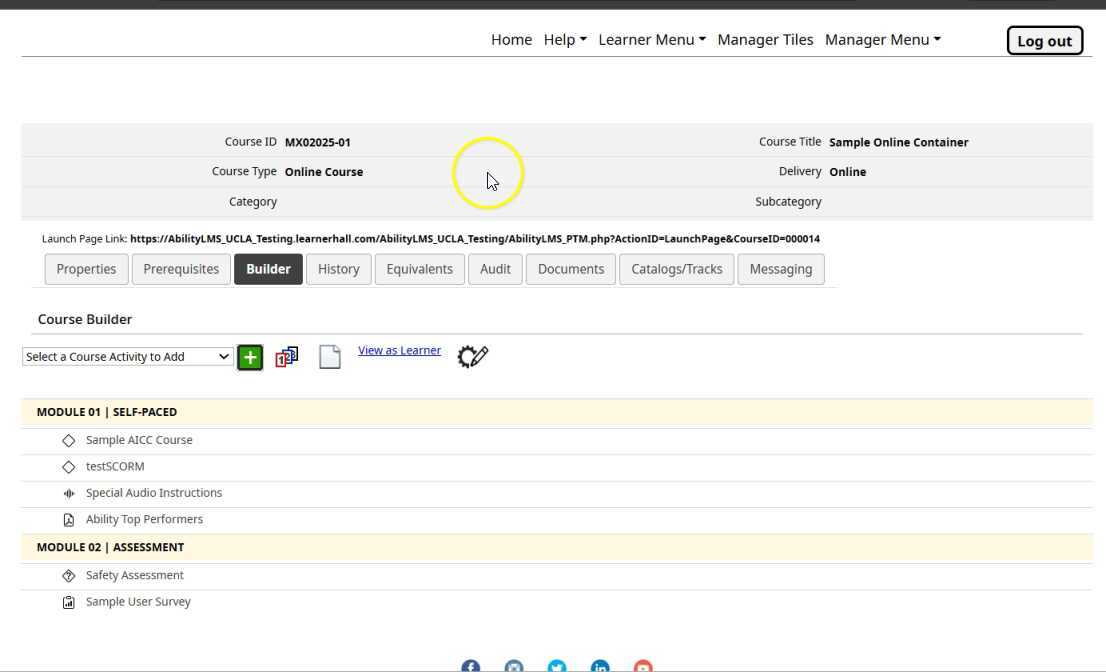Click the numbered pages reorder icon

pyautogui.click(x=287, y=357)
